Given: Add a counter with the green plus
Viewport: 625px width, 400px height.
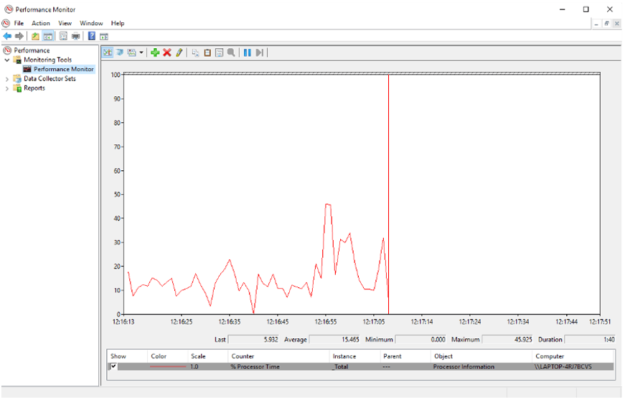Looking at the screenshot, I should 155,53.
